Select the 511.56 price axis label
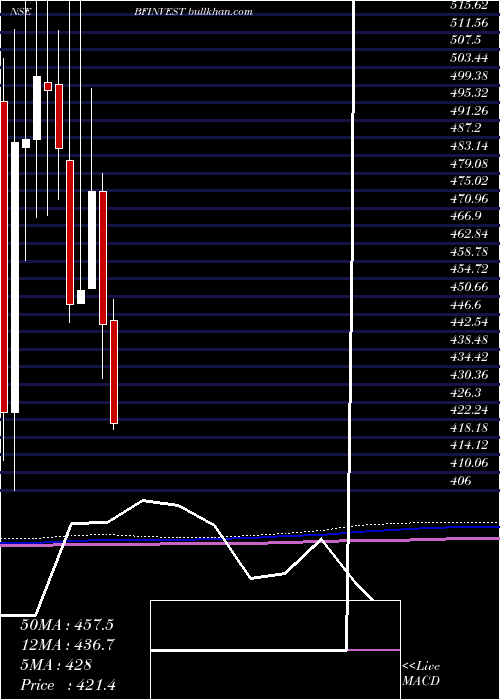This screenshot has height=700, width=500. click(469, 23)
